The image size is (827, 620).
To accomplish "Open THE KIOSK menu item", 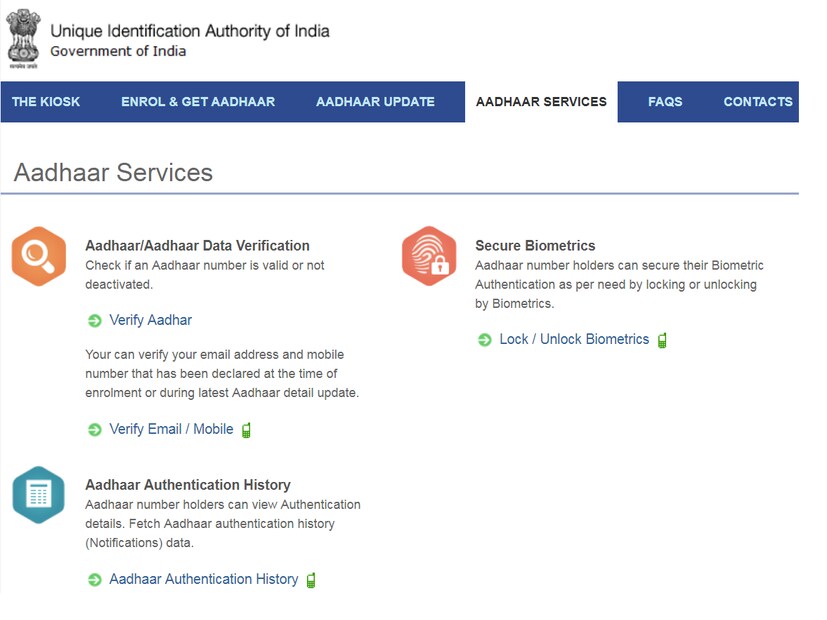I will [x=46, y=102].
